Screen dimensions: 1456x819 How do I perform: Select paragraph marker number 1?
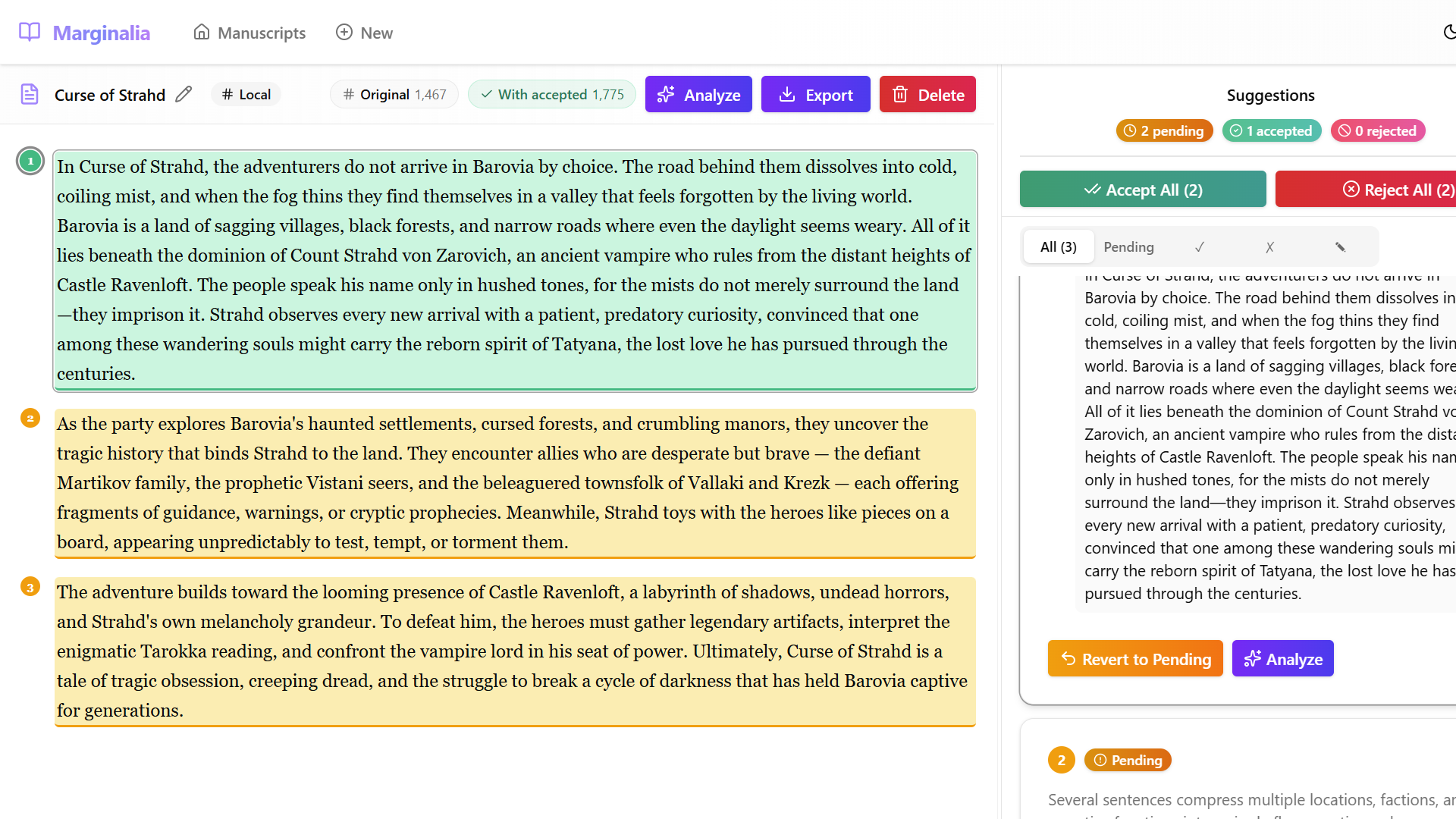30,161
